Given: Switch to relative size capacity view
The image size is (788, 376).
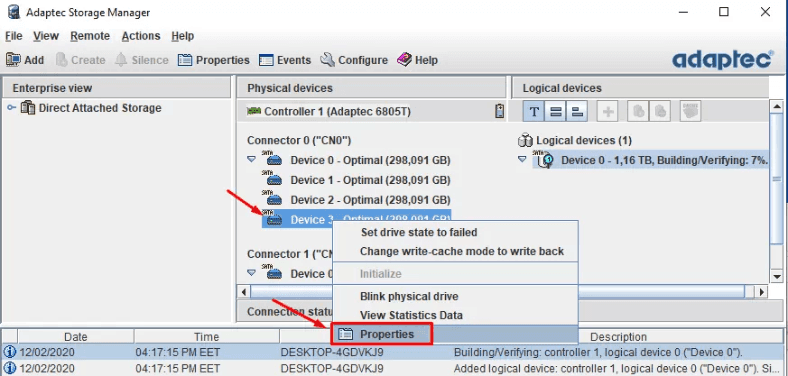Looking at the screenshot, I should pyautogui.click(x=577, y=111).
